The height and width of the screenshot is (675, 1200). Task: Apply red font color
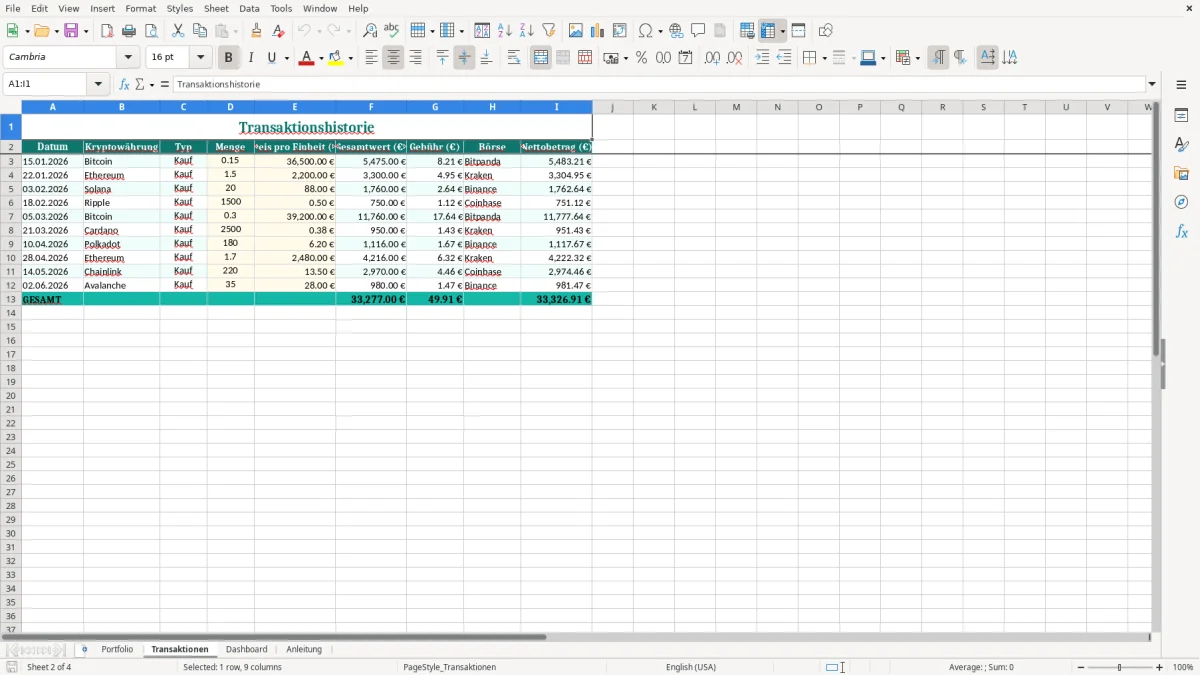(307, 58)
